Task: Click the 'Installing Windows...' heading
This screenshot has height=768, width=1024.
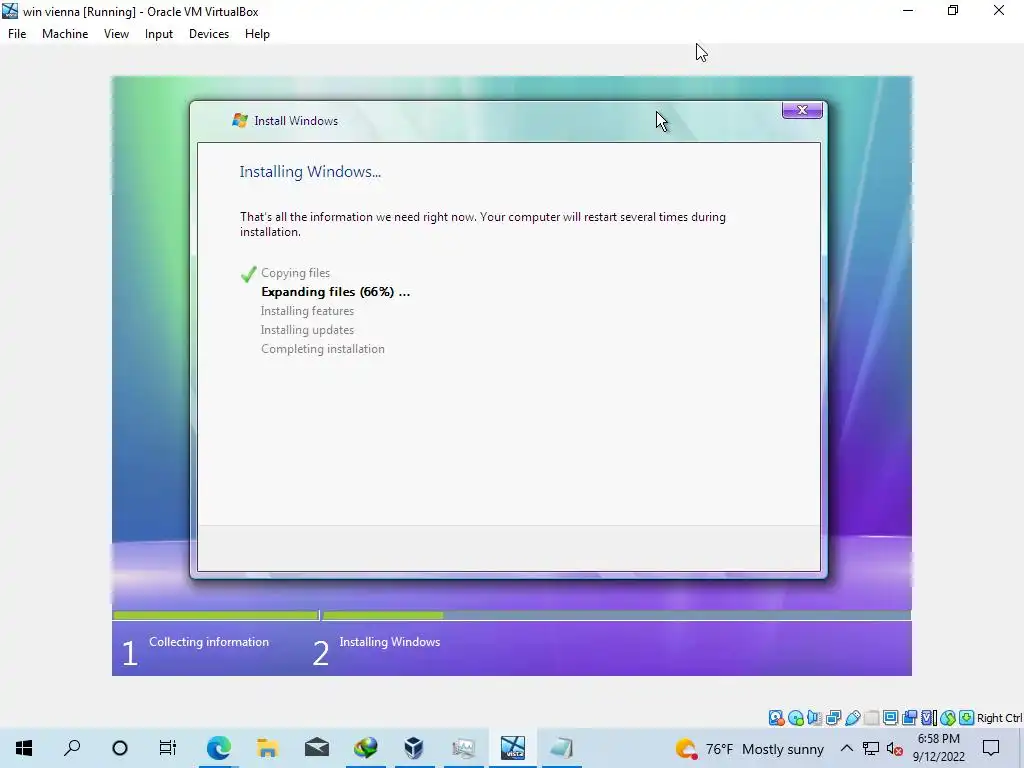Action: tap(310, 172)
